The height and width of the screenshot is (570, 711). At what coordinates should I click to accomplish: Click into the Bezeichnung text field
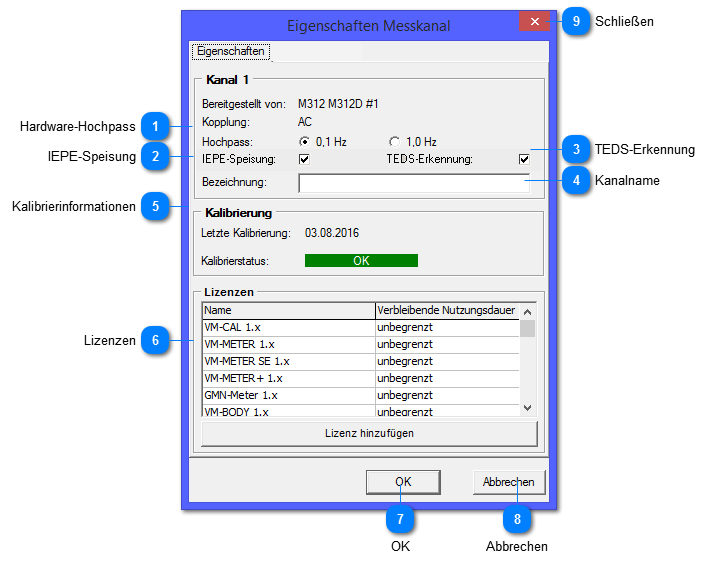(413, 182)
